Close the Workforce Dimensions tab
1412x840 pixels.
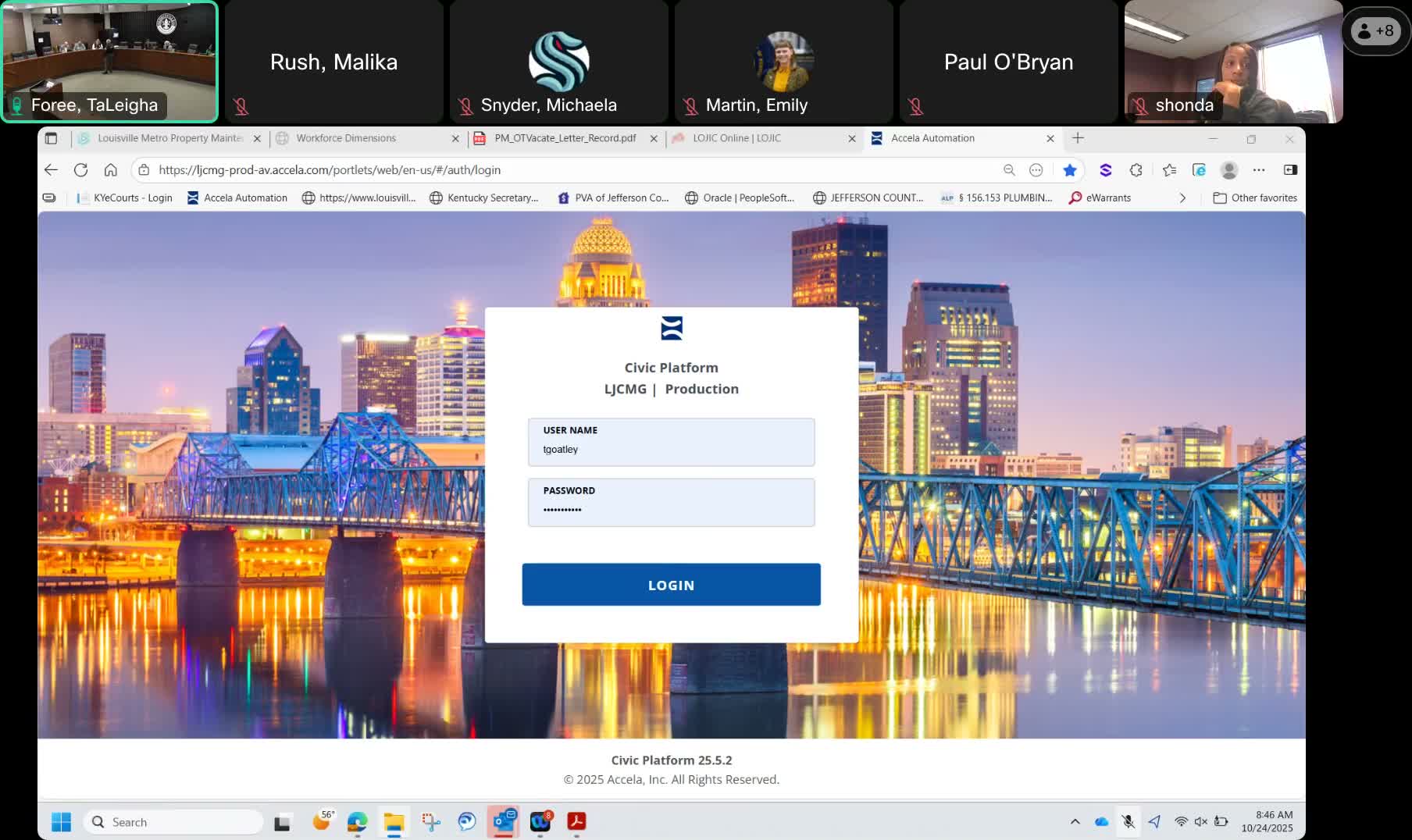pos(455,138)
